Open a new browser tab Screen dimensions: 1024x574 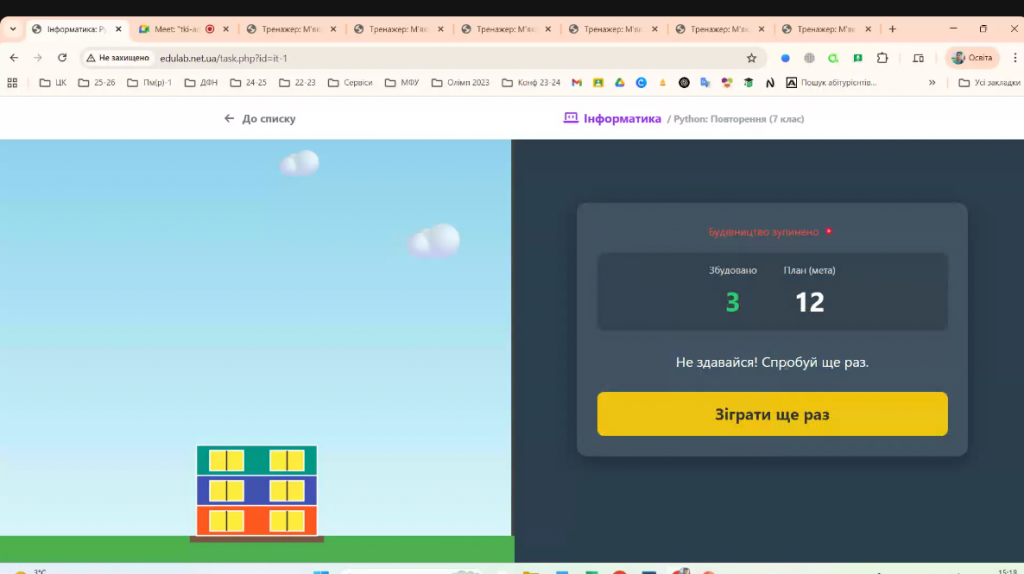892,29
